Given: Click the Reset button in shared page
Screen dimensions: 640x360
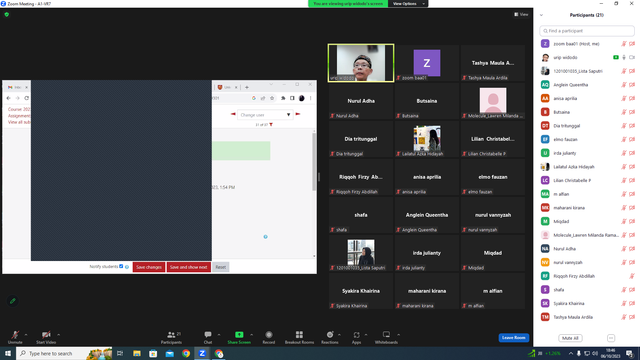Looking at the screenshot, I should point(220,267).
